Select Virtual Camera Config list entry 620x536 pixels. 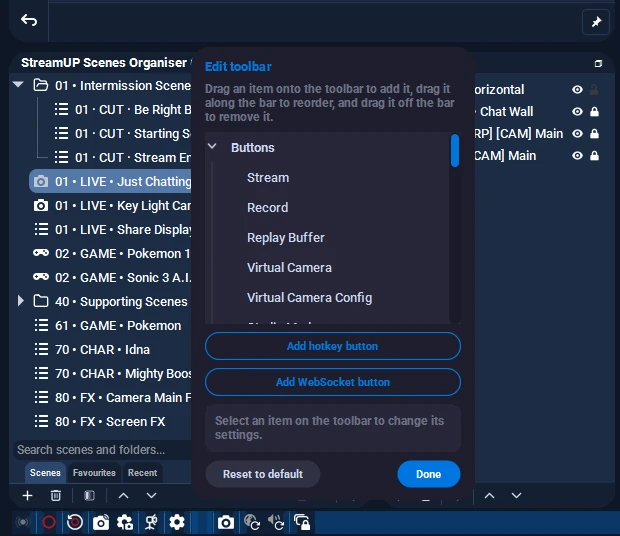pos(310,298)
